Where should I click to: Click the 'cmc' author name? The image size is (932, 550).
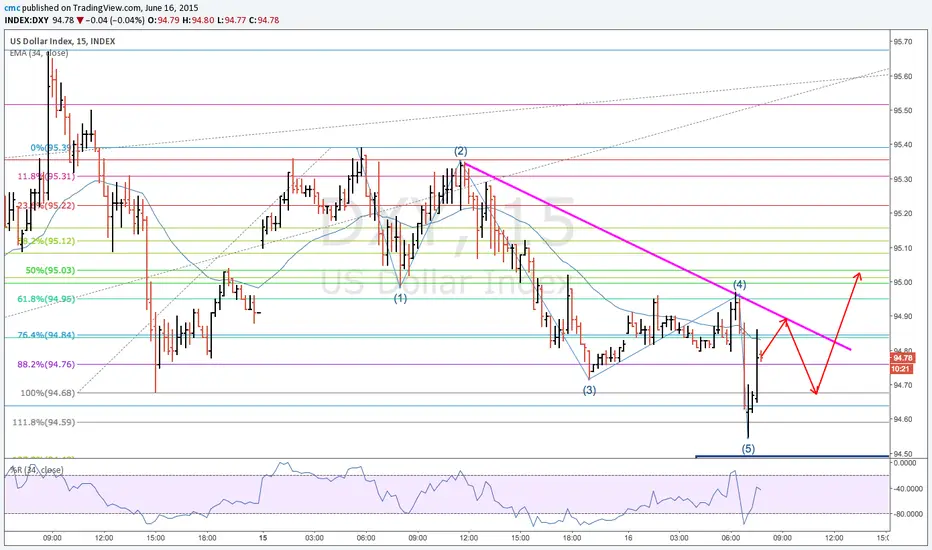[12, 8]
